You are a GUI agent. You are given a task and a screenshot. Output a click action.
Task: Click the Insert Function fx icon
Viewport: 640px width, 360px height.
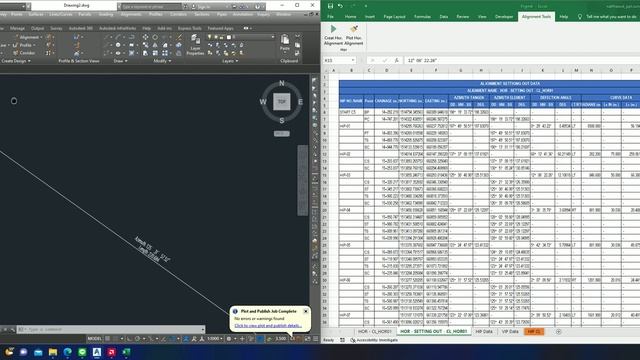[396, 60]
